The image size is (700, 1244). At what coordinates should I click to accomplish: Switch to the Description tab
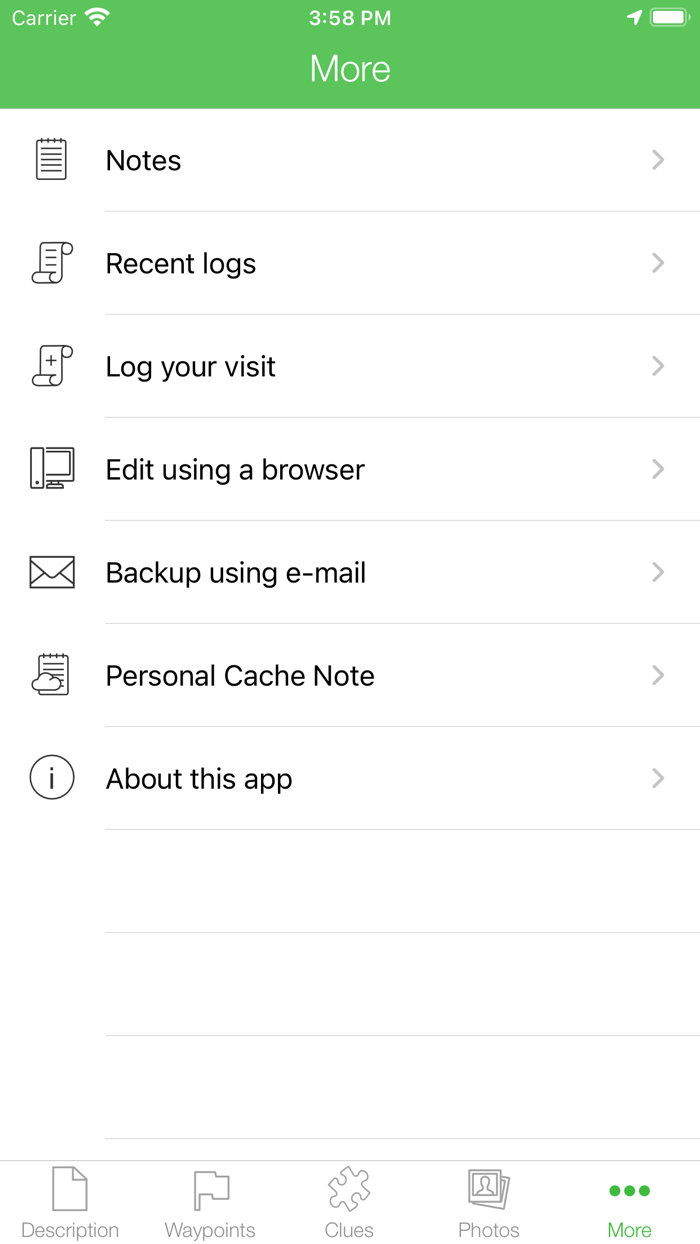tap(70, 1203)
